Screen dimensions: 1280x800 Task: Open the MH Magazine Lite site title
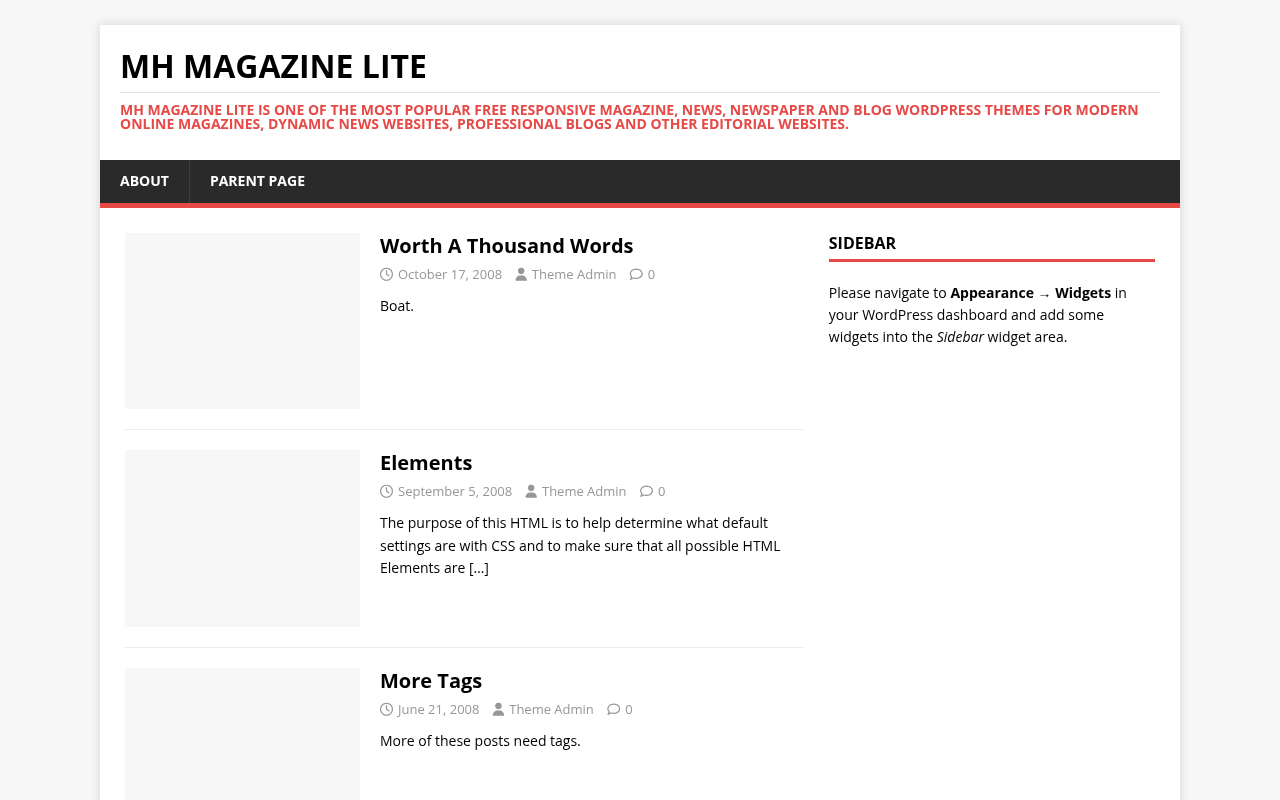273,66
